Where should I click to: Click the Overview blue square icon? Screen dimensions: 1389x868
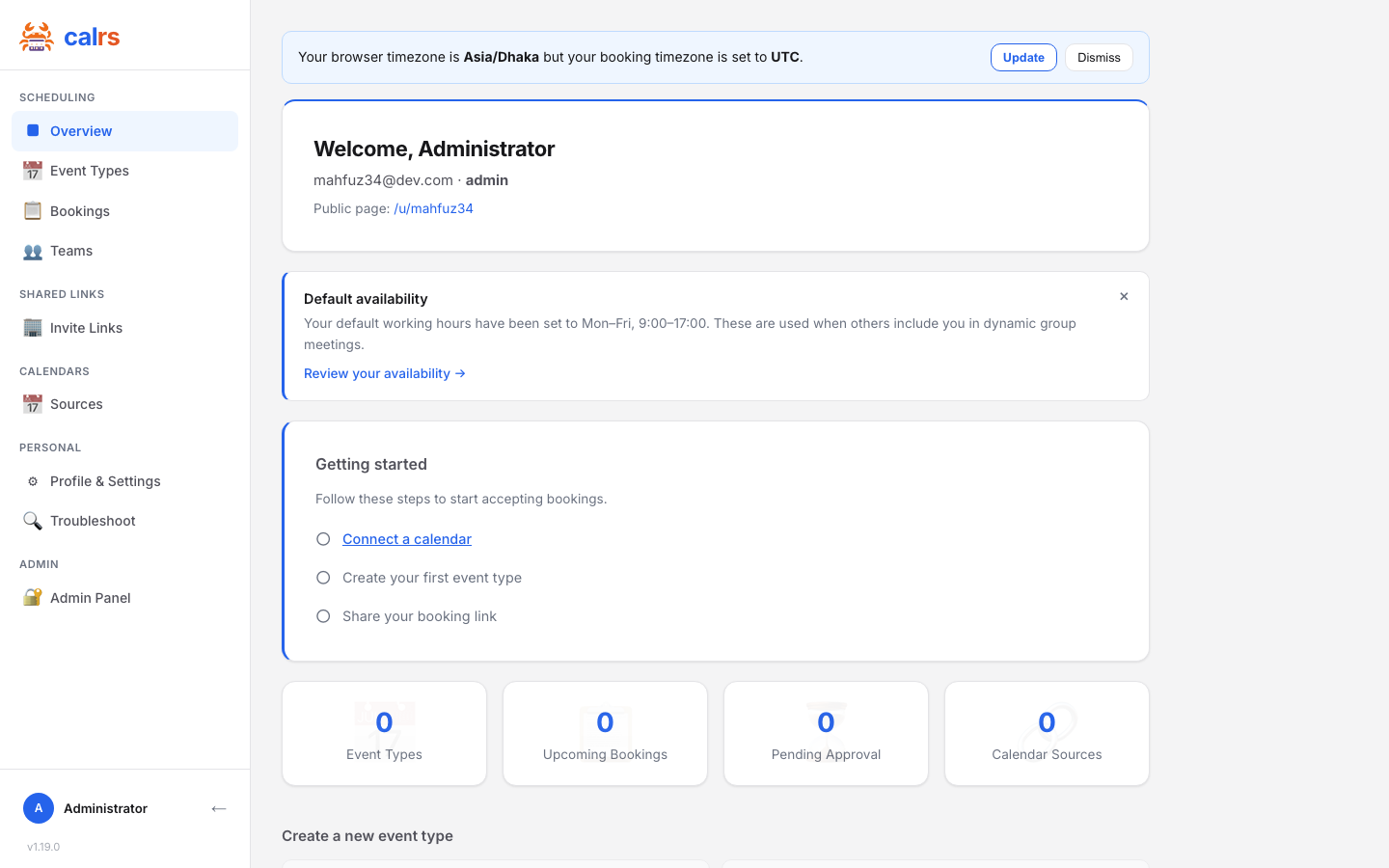click(x=33, y=130)
